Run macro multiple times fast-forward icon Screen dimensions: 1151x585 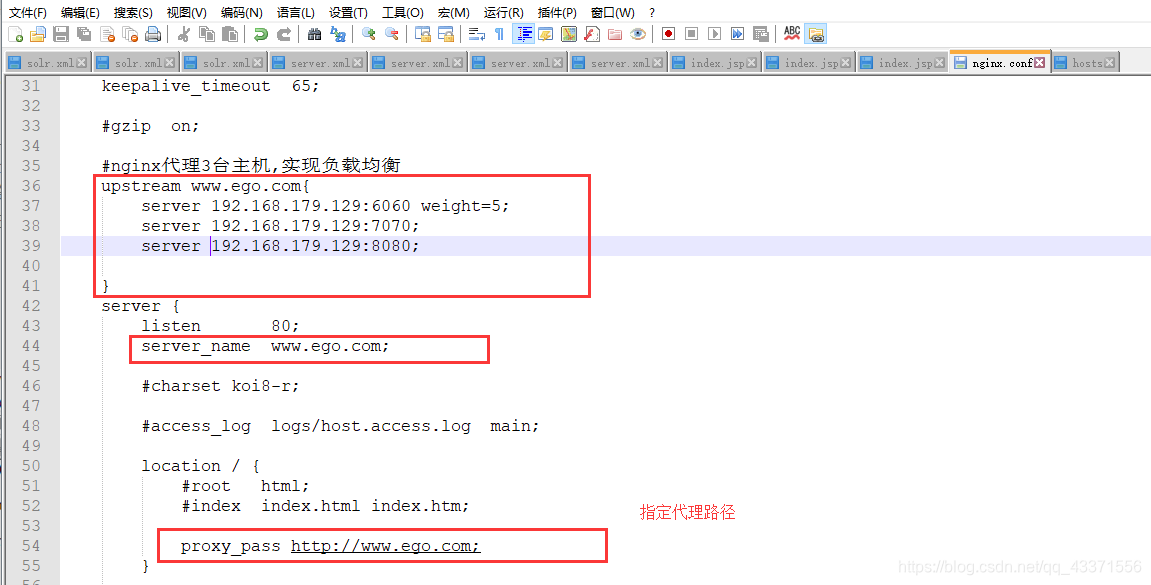click(x=737, y=34)
